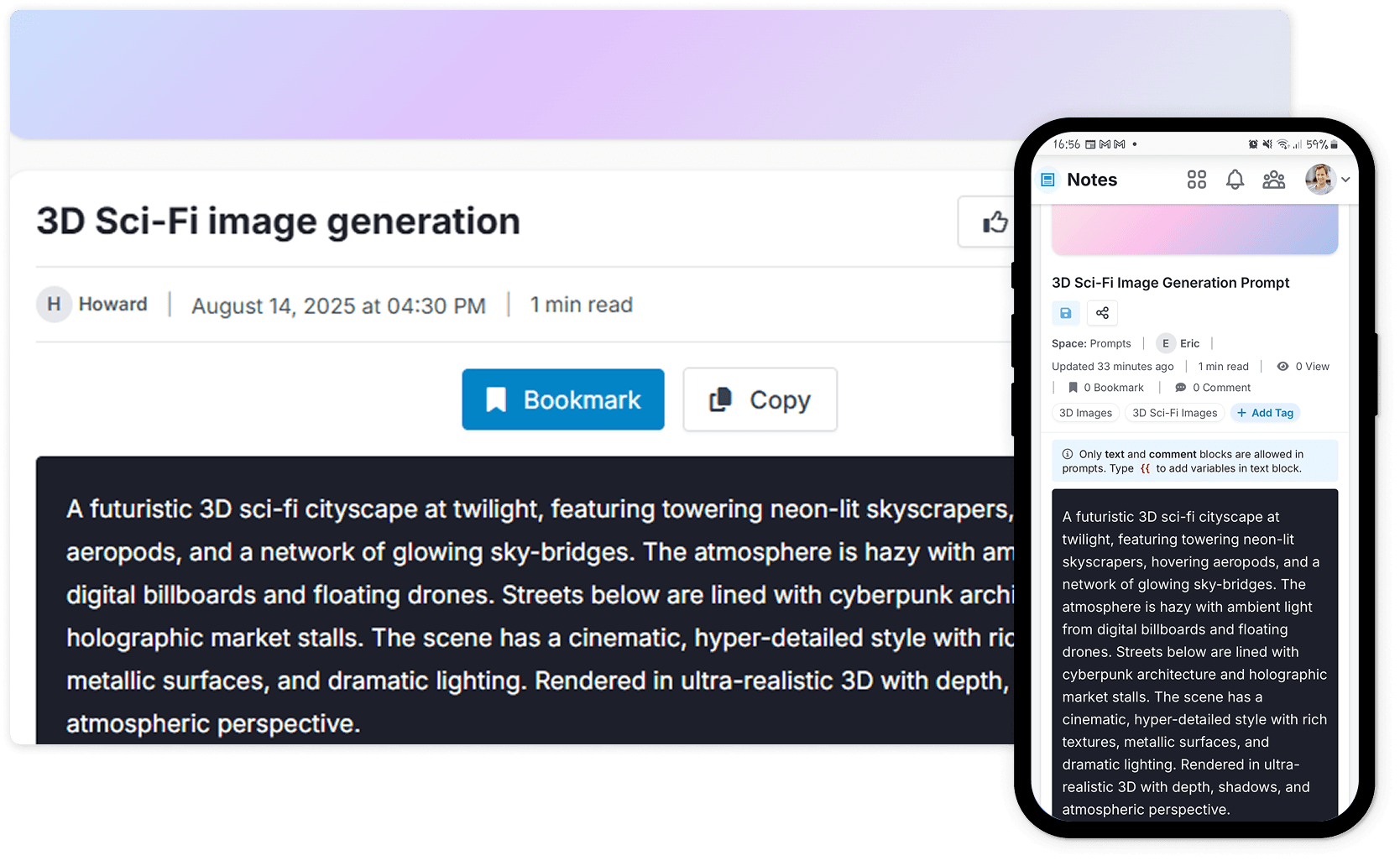
Task: Click the Copy button
Action: pos(760,399)
